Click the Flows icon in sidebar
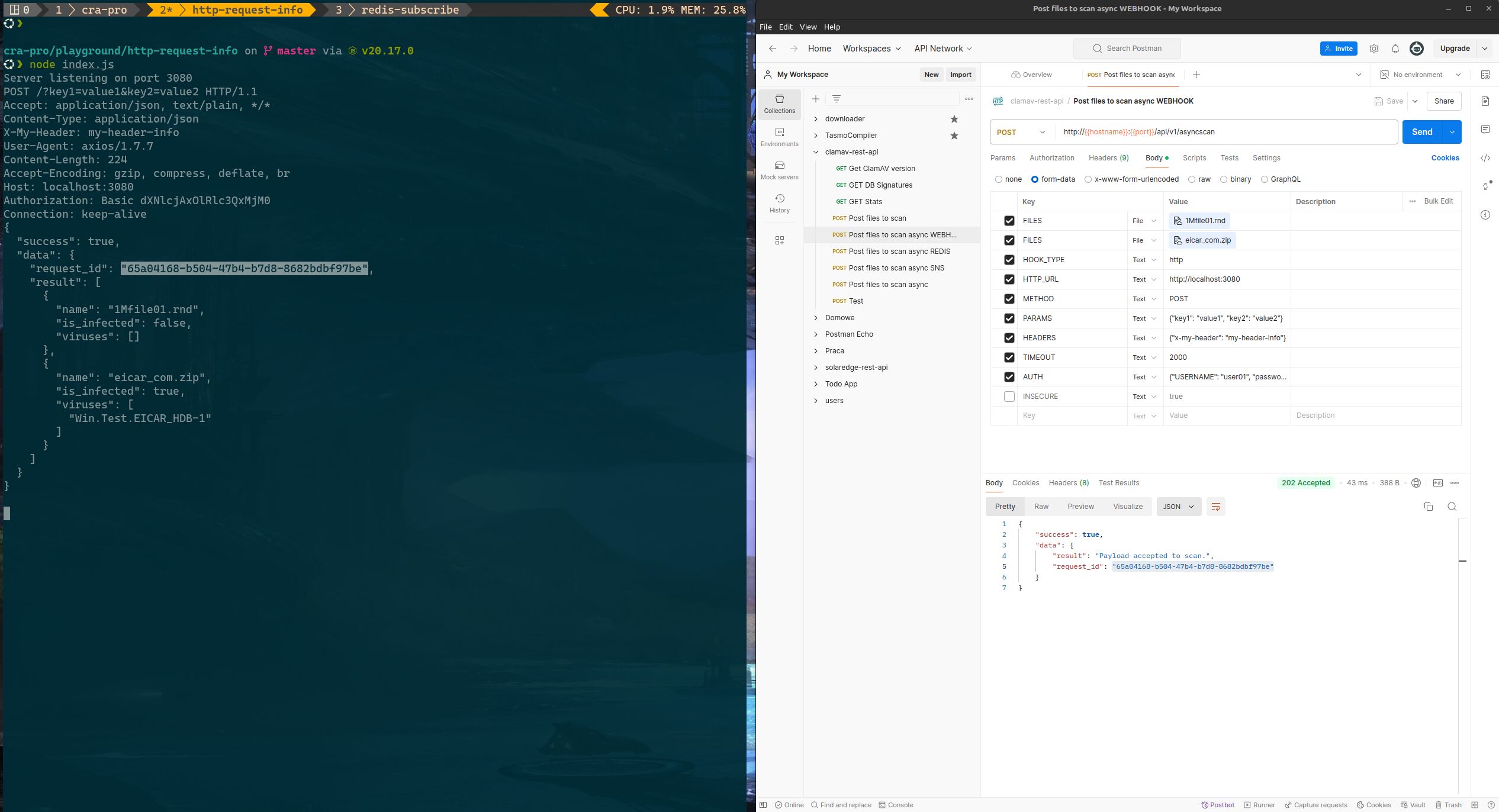 780,240
